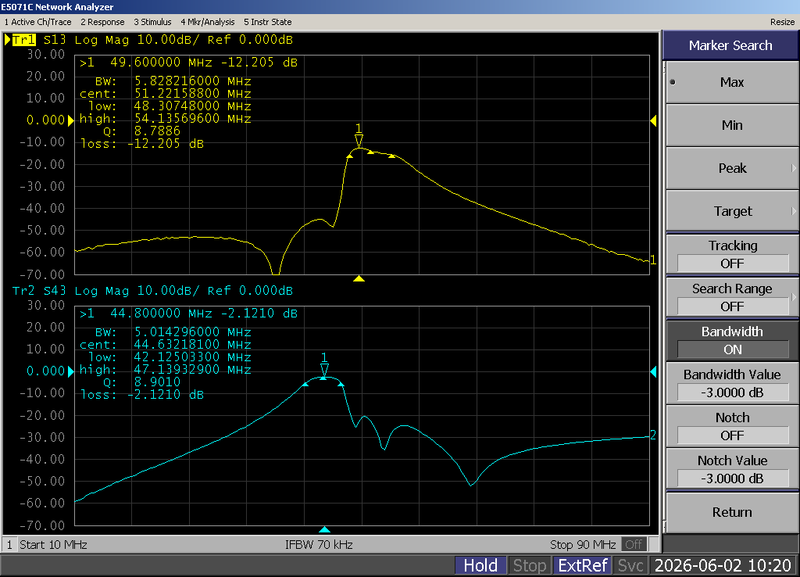Viewport: 800px width, 577px height.
Task: Click Tr2 high value 47.13932900 MHz
Action: [192, 370]
